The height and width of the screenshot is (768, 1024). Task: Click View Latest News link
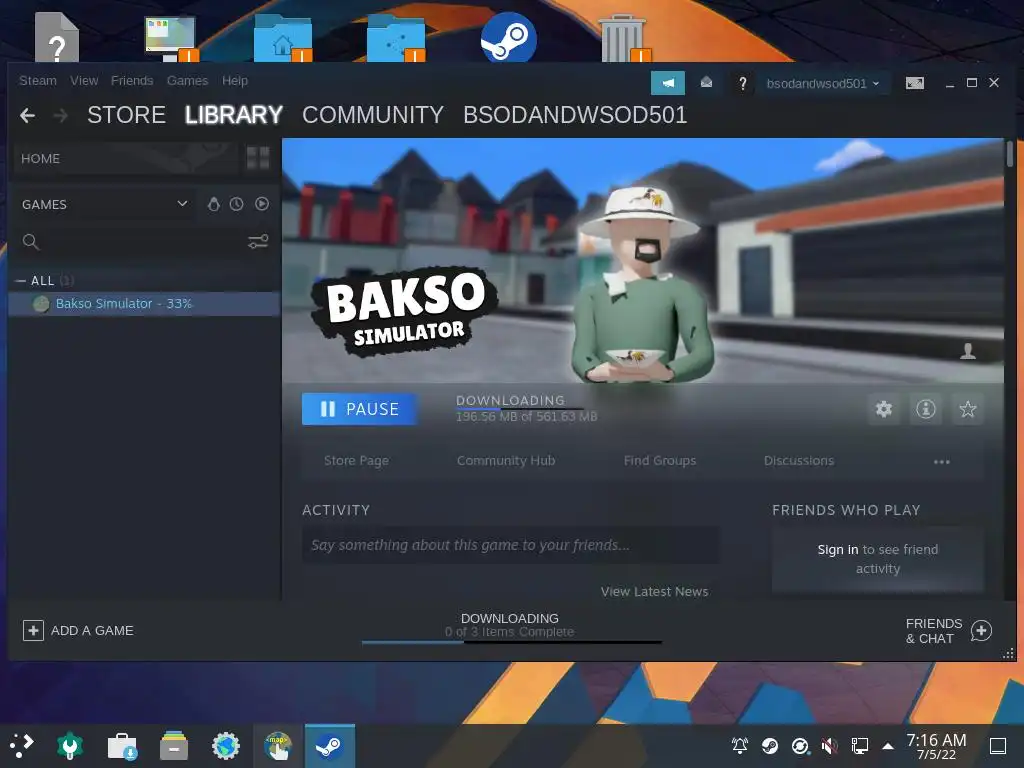coord(654,592)
